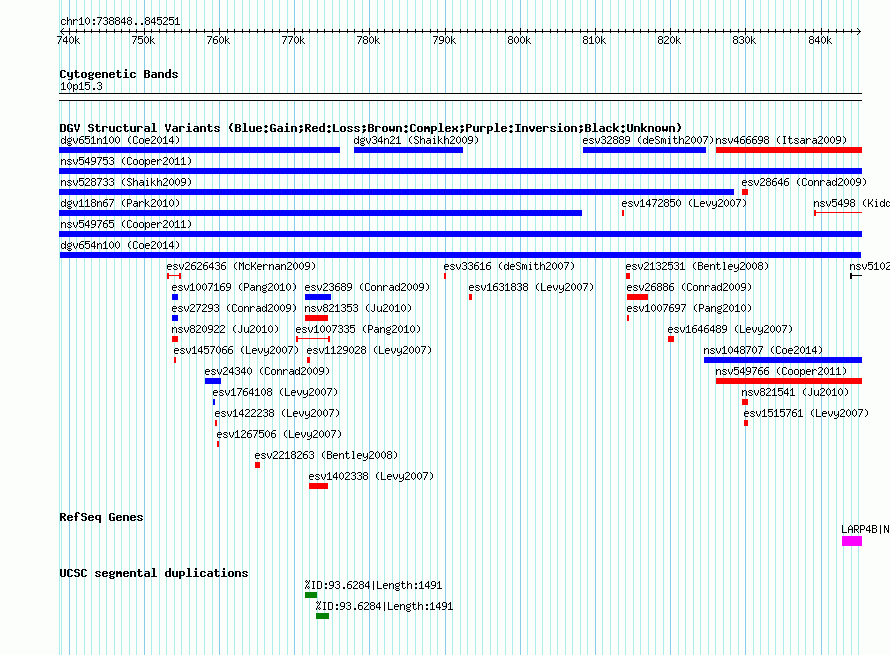Screen dimensions: 890x655
Task: Select the blue esv24340 (Conrad2009) bar
Action: coord(213,381)
